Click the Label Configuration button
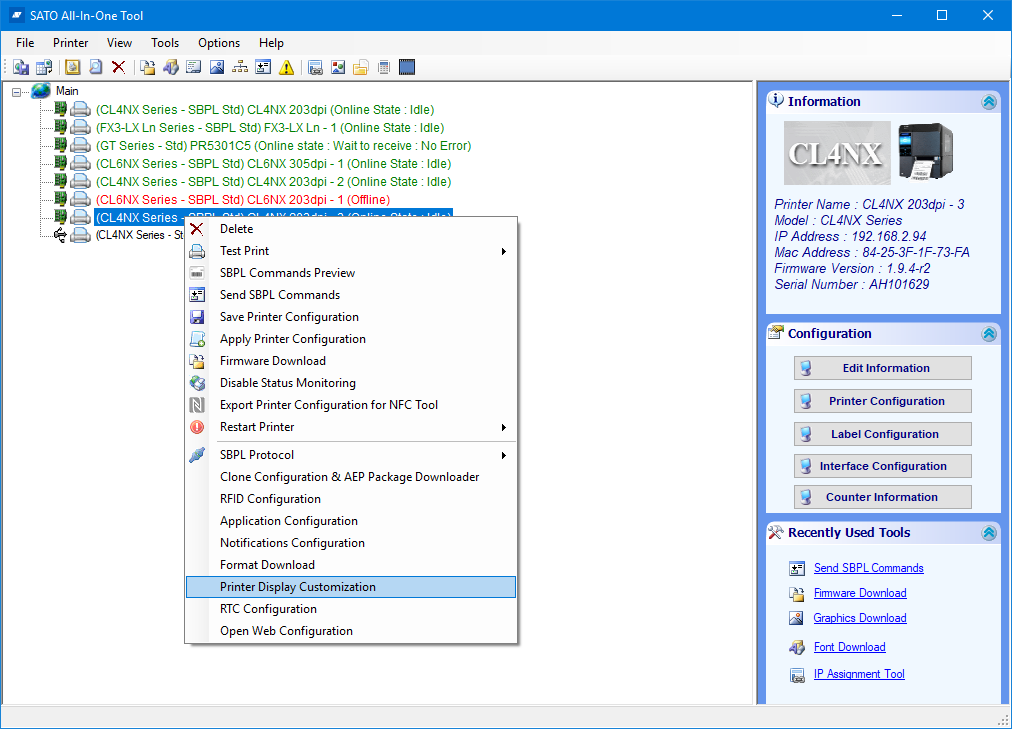 882,434
